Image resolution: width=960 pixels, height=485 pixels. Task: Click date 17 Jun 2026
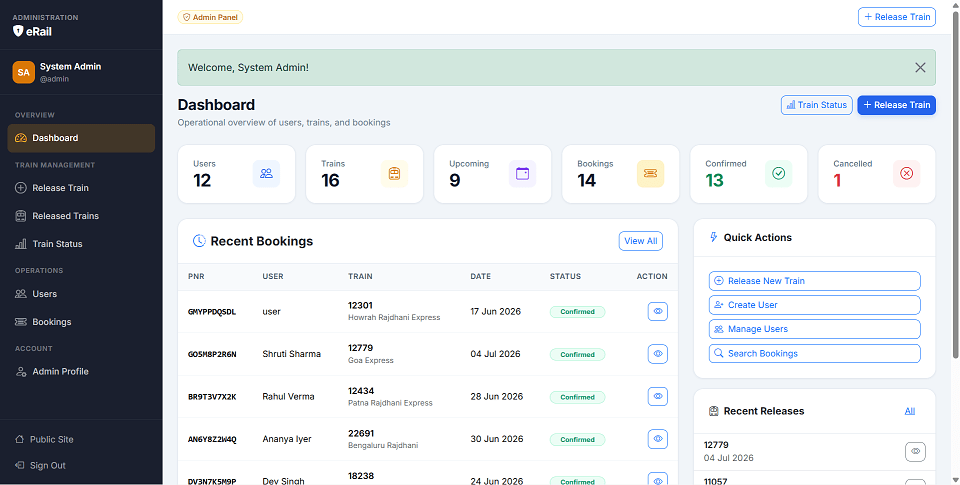[x=495, y=311]
